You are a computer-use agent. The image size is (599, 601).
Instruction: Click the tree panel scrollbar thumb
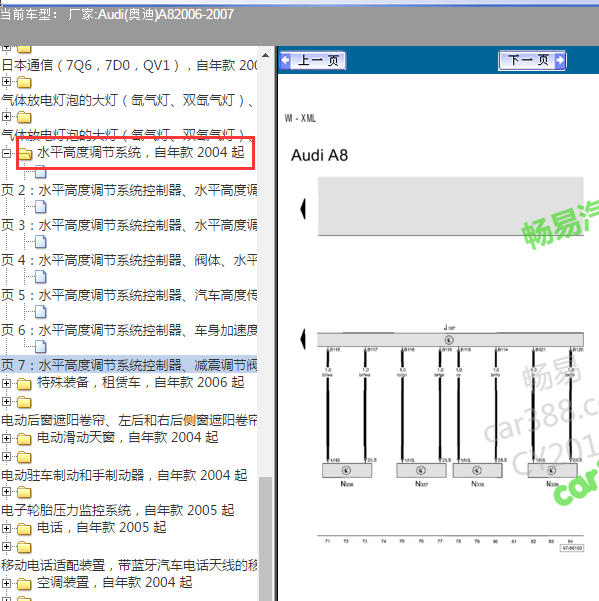coord(265,539)
